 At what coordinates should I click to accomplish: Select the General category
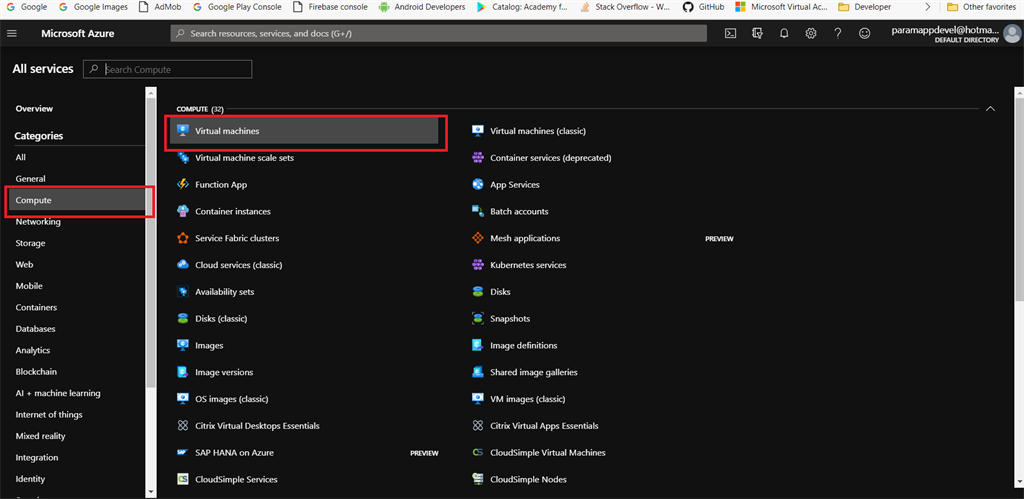coord(31,179)
